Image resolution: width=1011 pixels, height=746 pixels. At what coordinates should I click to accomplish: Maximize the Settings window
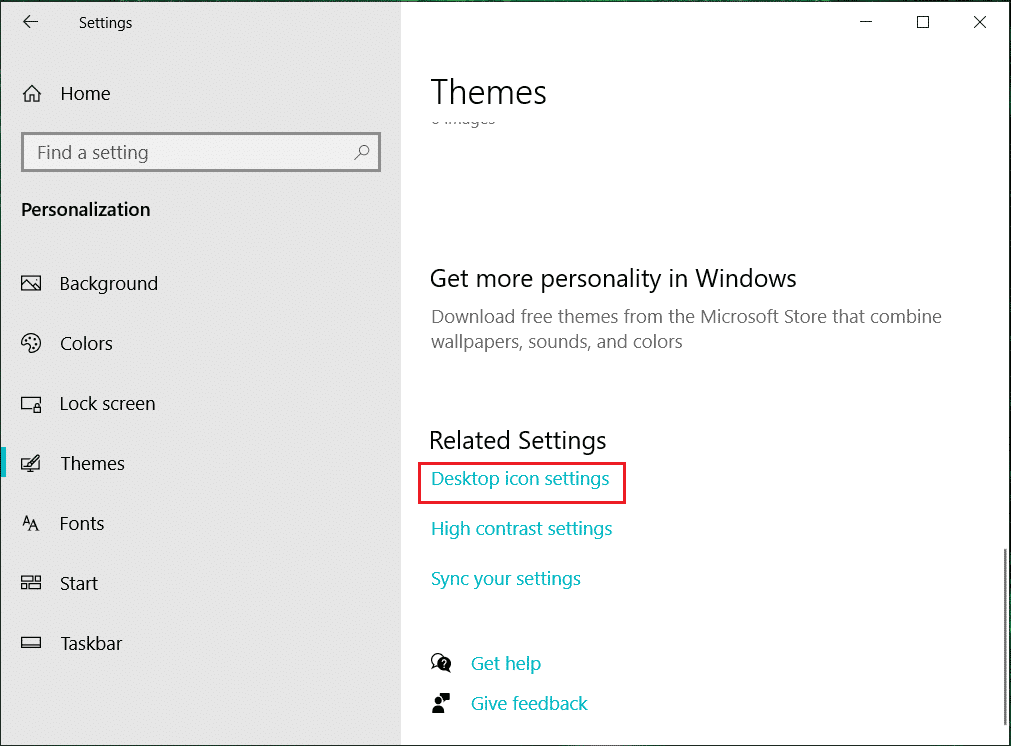[923, 22]
